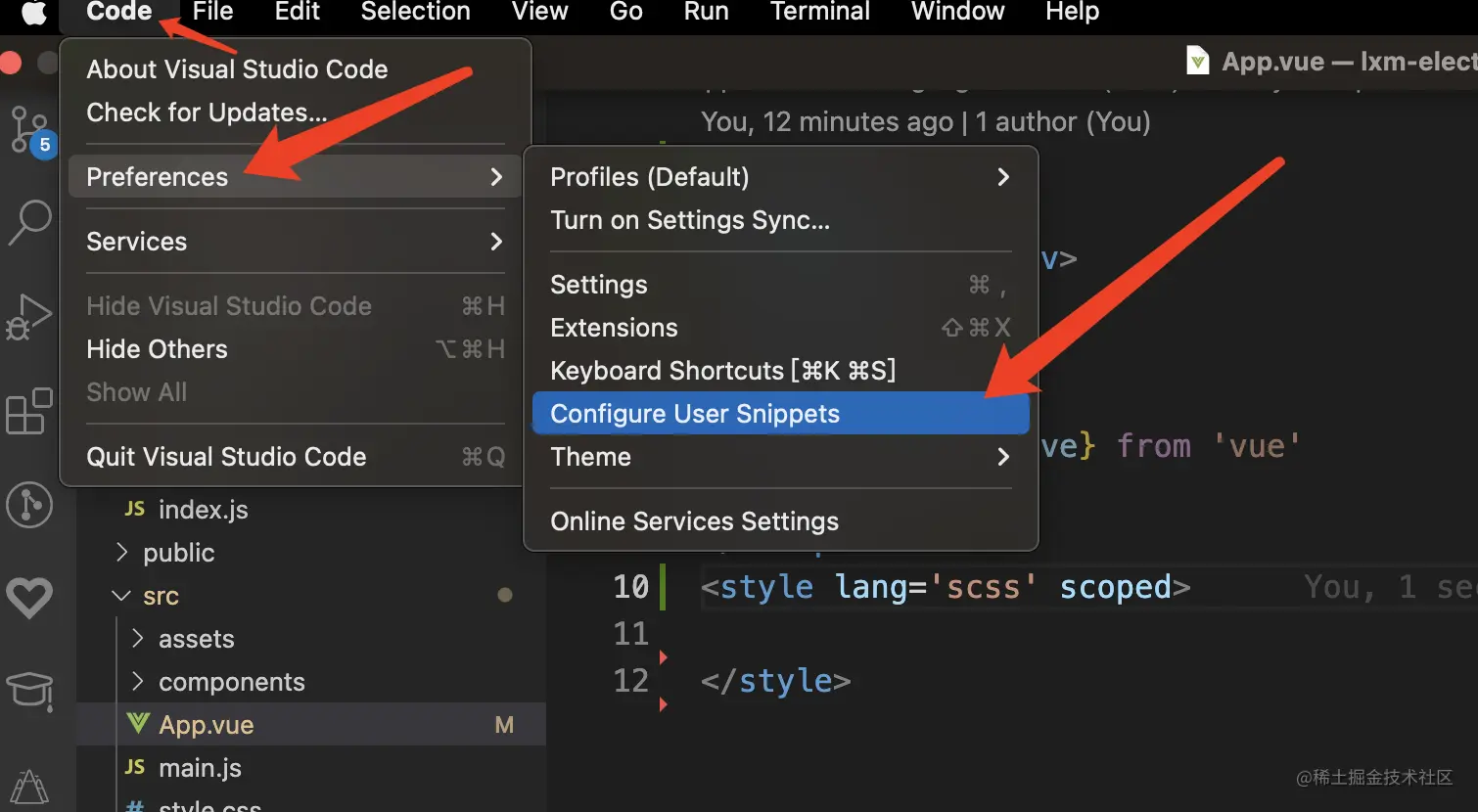Open the Git Graph circular icon

pos(29,505)
